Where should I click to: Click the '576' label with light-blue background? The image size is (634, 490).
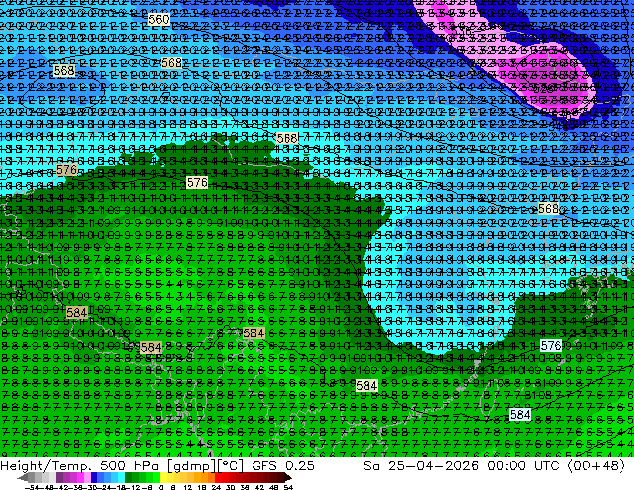tap(551, 346)
